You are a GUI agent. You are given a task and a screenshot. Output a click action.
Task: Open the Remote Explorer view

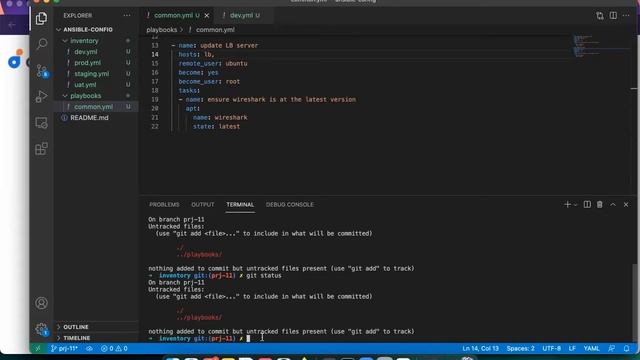click(x=41, y=123)
